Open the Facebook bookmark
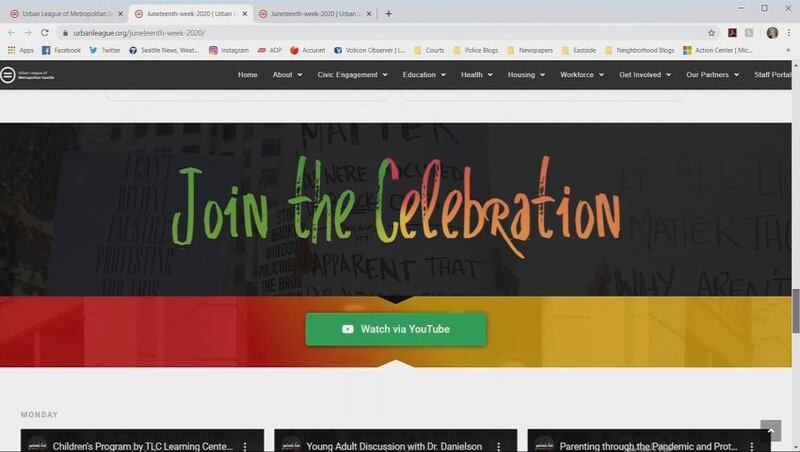800x452 pixels. click(61, 50)
